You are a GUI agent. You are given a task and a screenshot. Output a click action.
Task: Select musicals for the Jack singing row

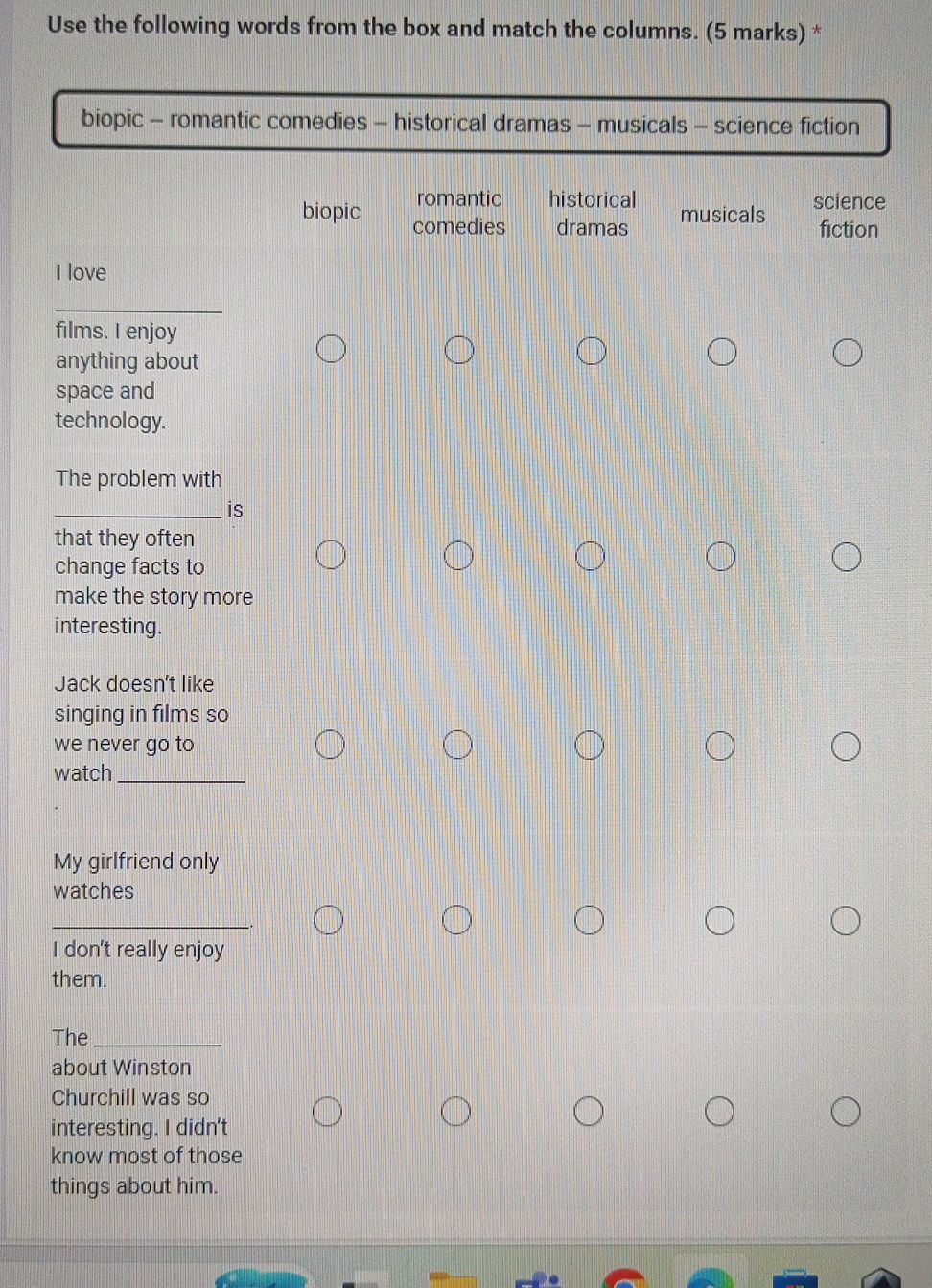(720, 746)
